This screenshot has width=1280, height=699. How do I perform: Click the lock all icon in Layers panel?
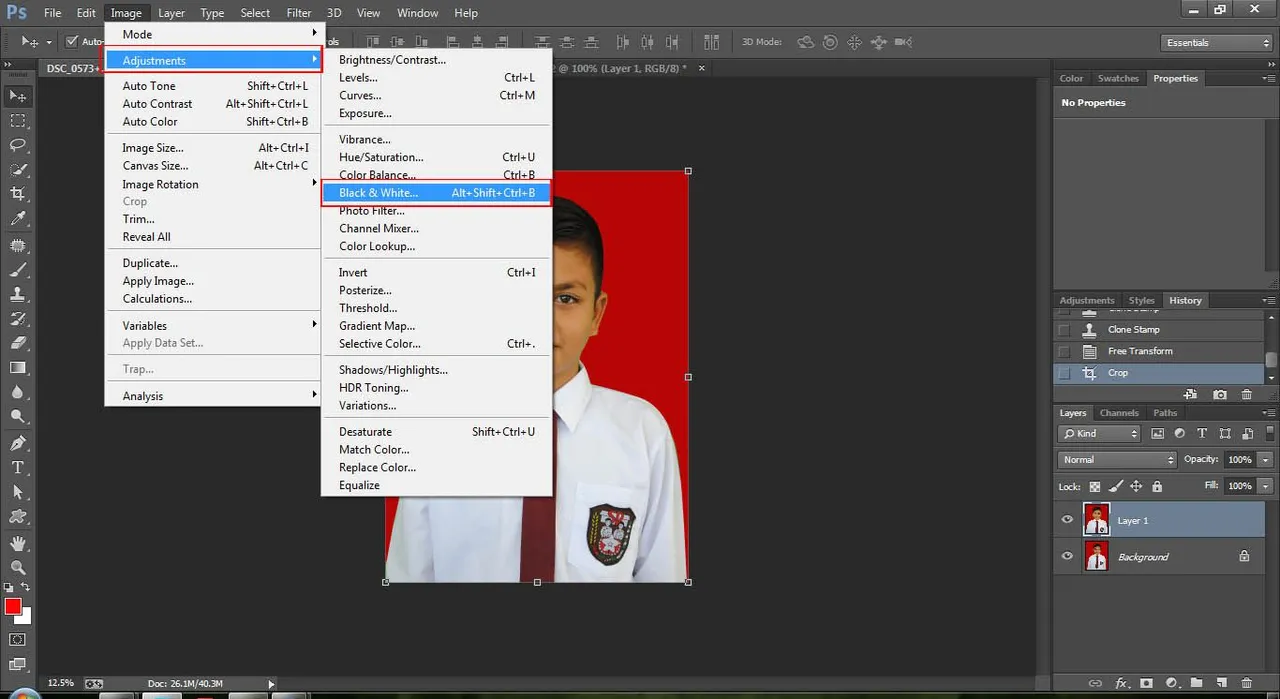[x=1157, y=486]
